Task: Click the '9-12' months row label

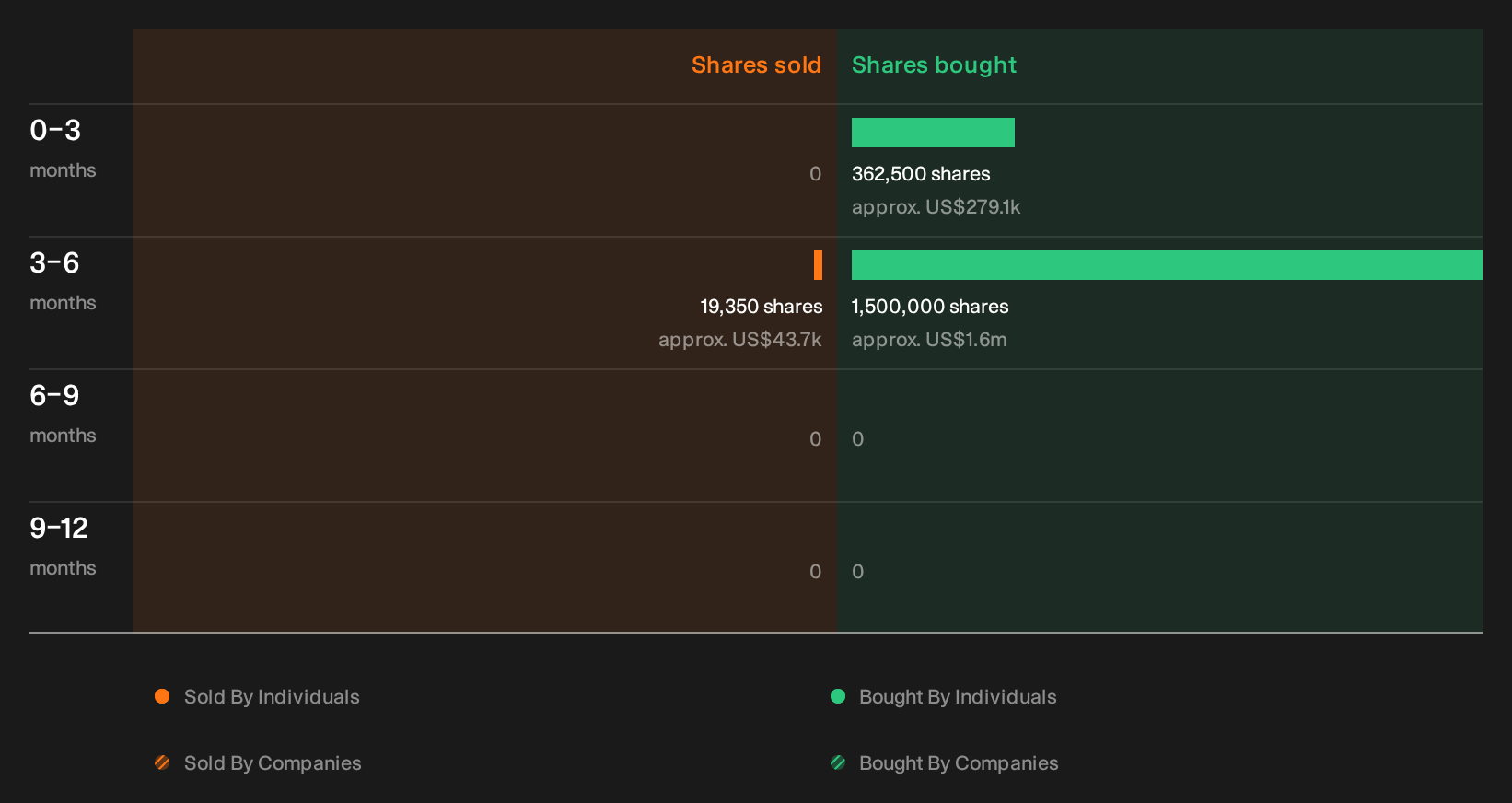Action: (x=59, y=529)
